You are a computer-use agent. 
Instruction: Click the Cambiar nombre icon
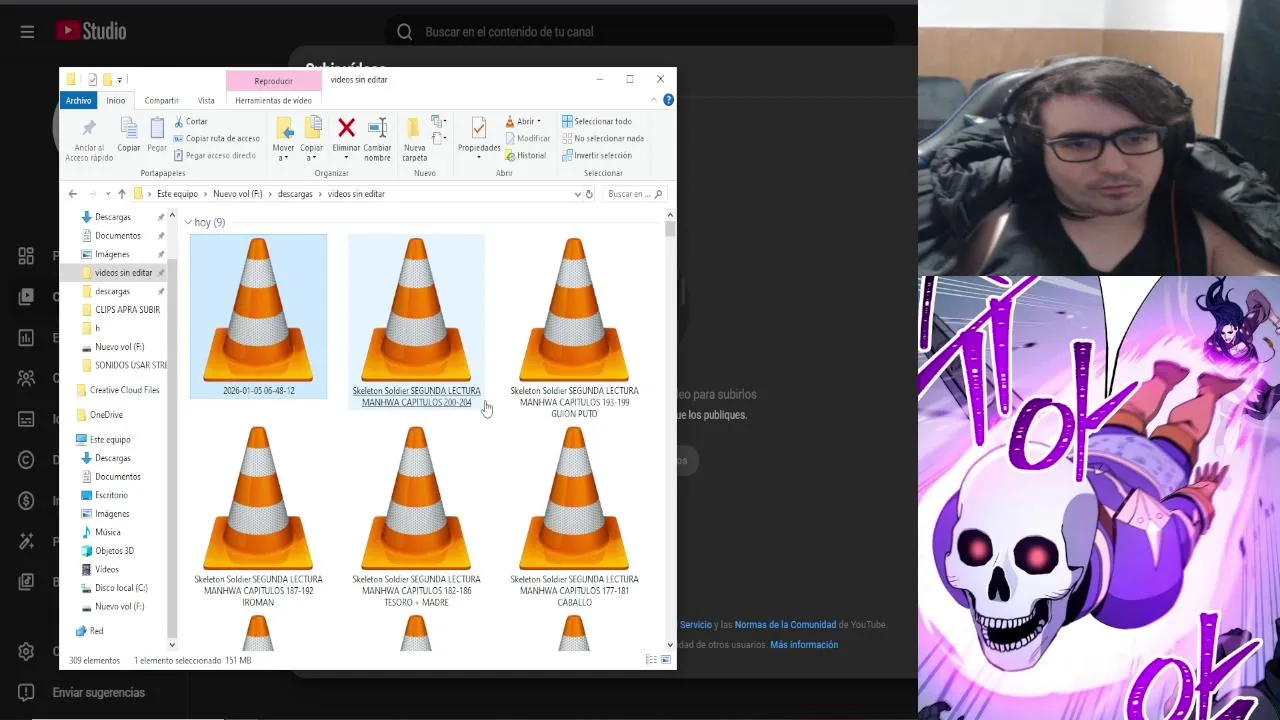(377, 128)
